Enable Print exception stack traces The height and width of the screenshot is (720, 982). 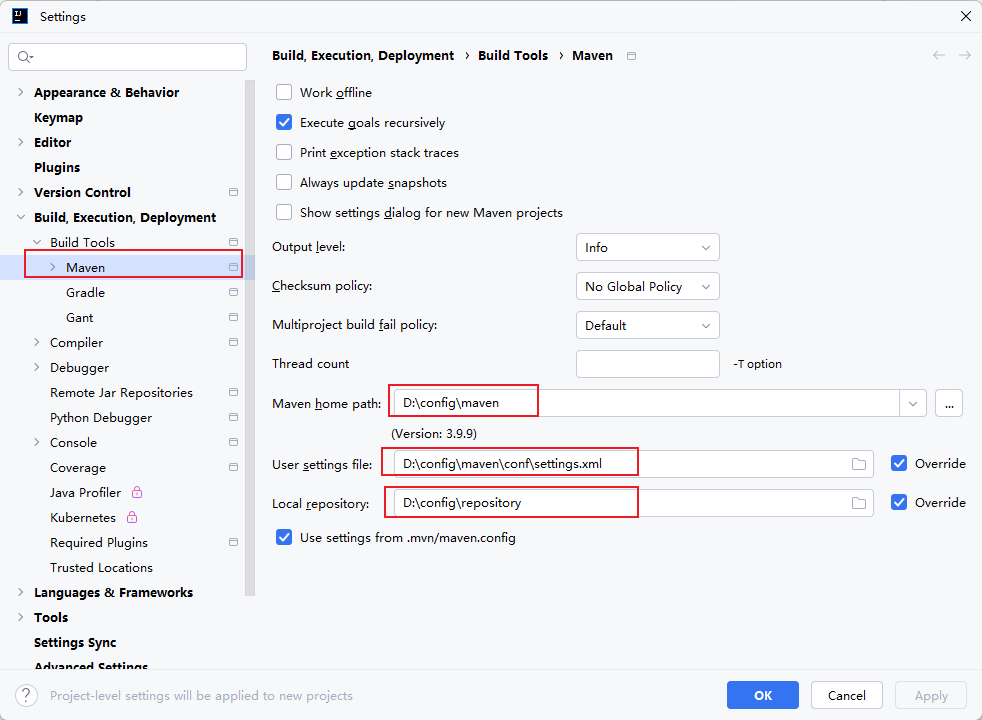click(x=284, y=153)
